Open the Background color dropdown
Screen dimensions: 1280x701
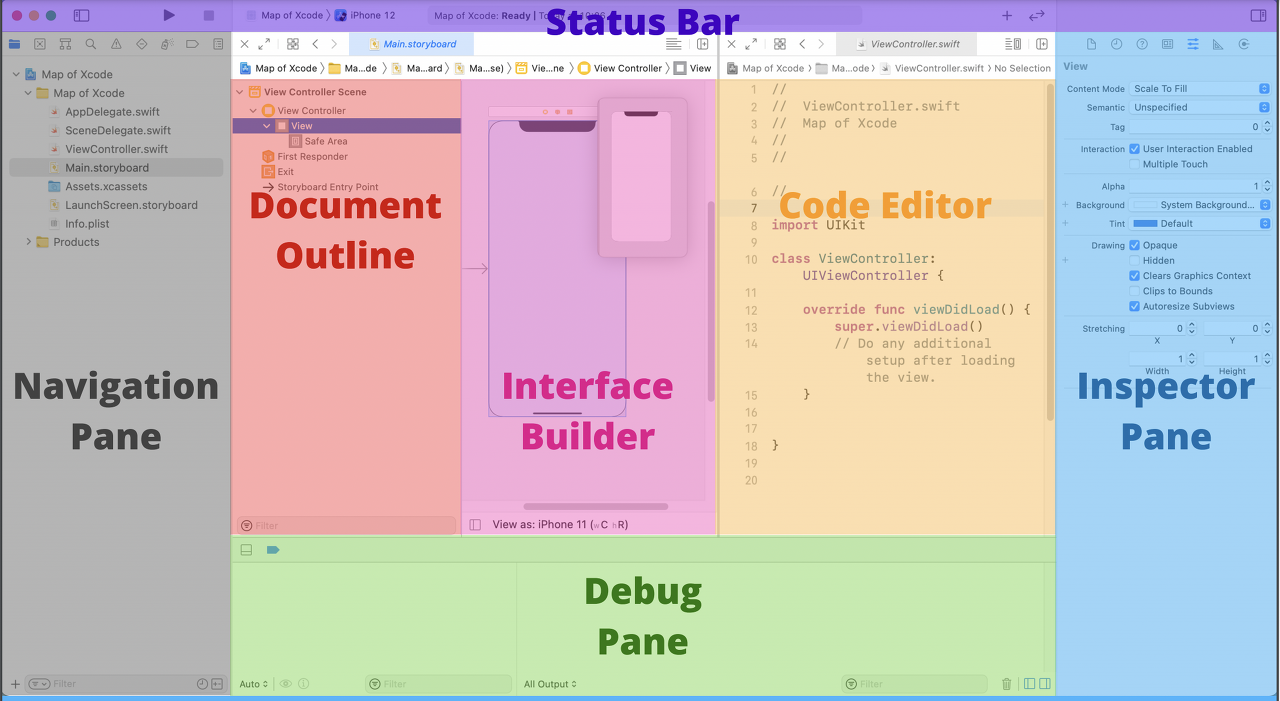click(1200, 205)
